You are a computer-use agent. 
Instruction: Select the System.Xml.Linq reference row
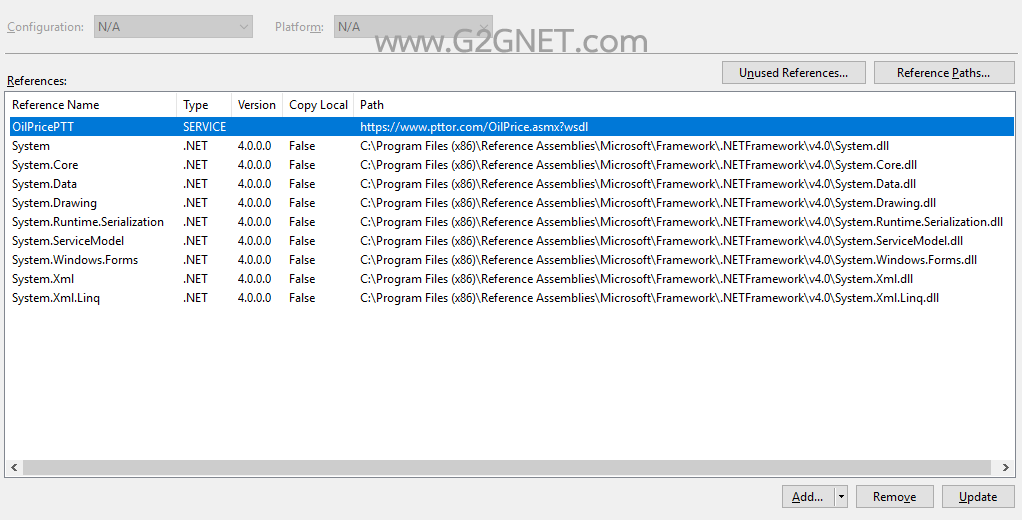tap(512, 298)
